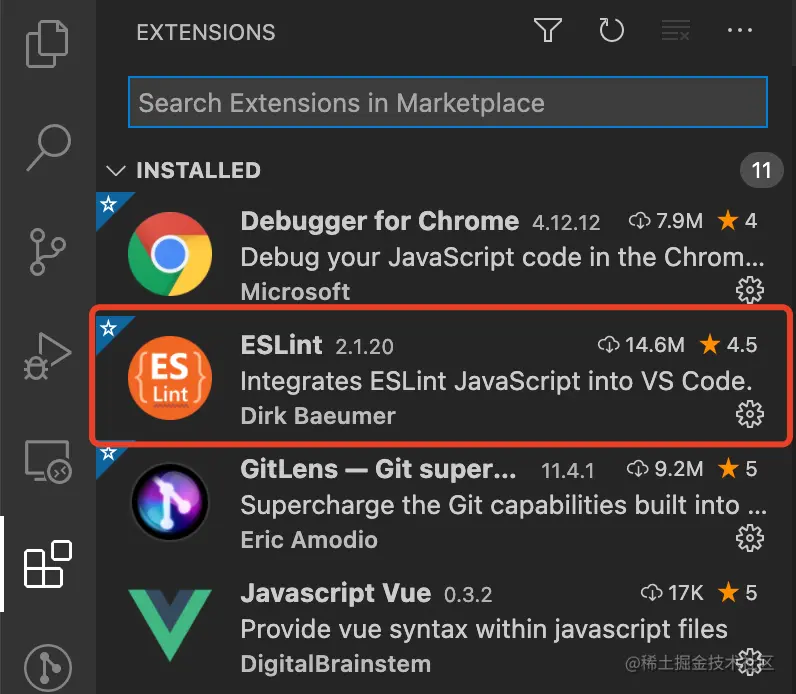Filter extensions using the funnel icon
Viewport: 796px width, 694px height.
(x=548, y=30)
